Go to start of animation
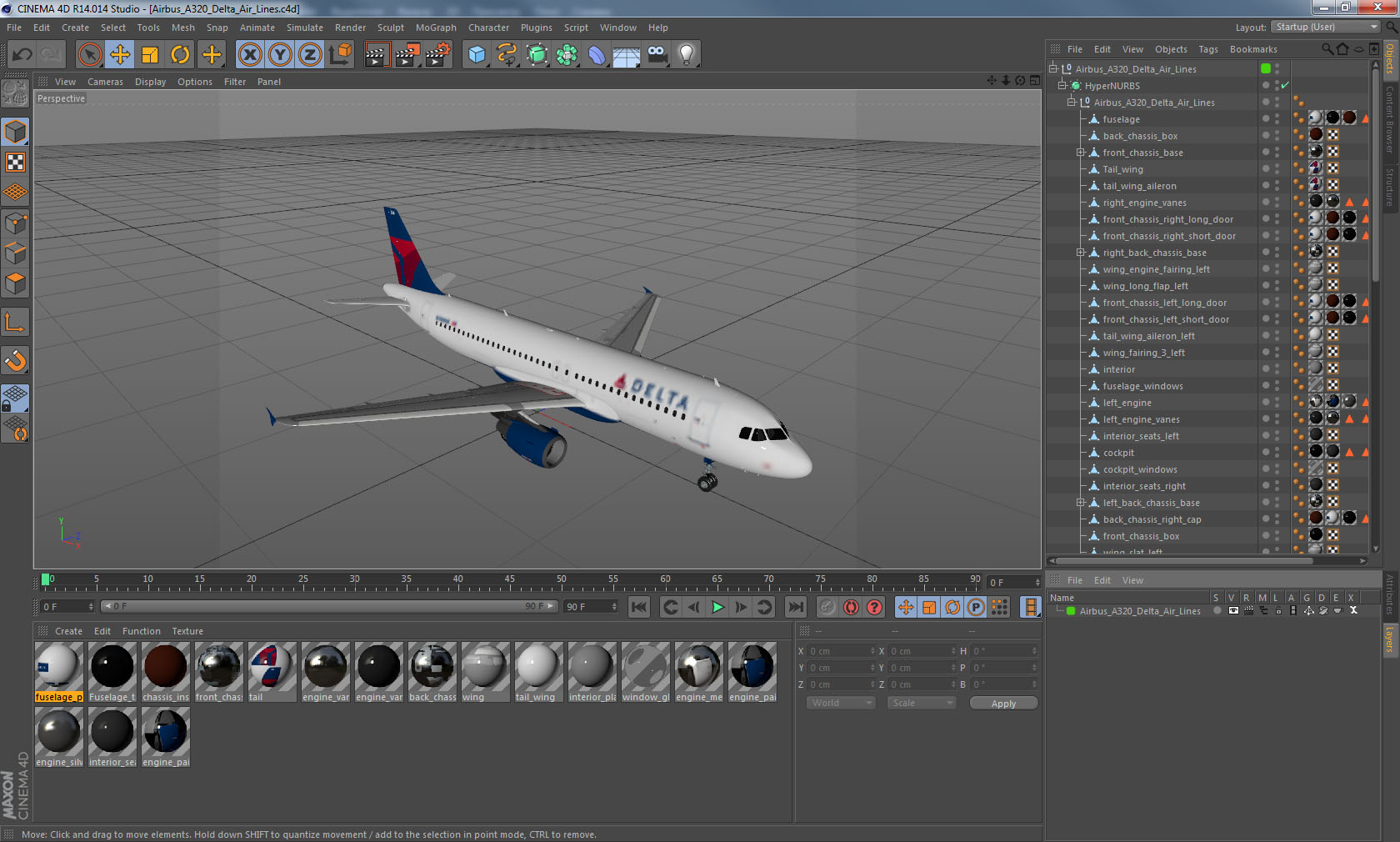The width and height of the screenshot is (1400, 842). (639, 607)
